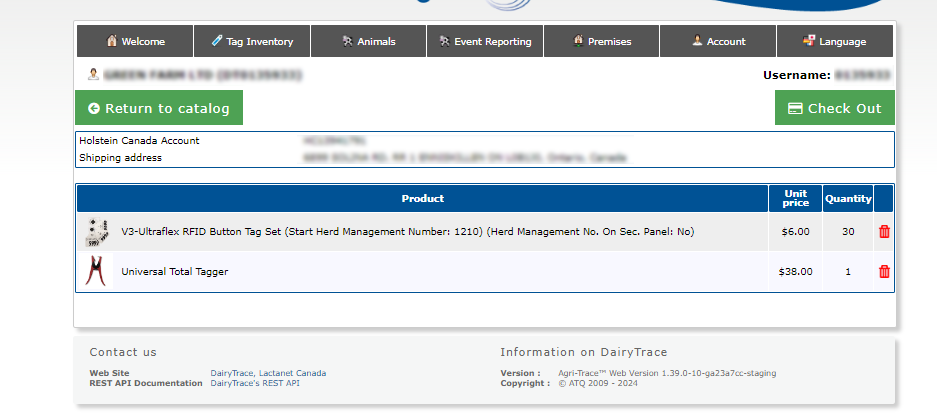Click the $6.00 unit price cell
The width and height of the screenshot is (937, 416).
(795, 232)
